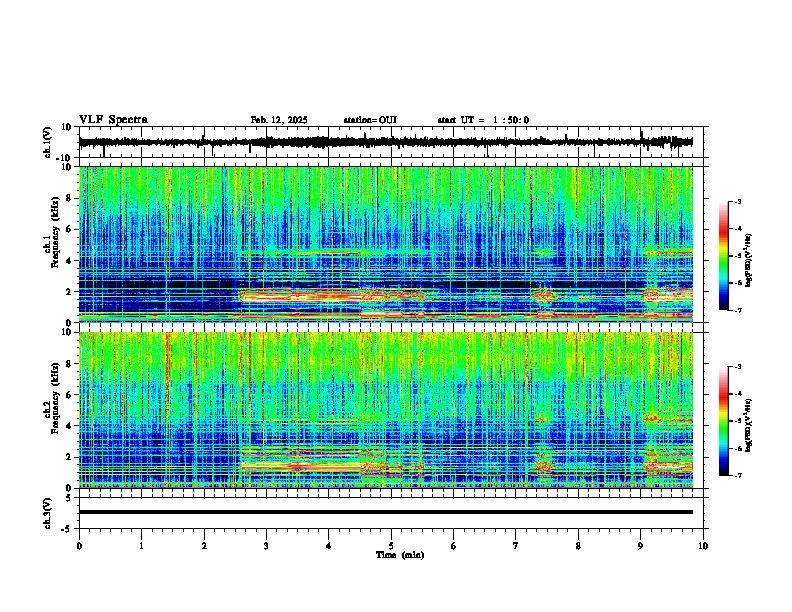
Task: Click the ch.1 voltage waveform trace
Action: coord(385,142)
